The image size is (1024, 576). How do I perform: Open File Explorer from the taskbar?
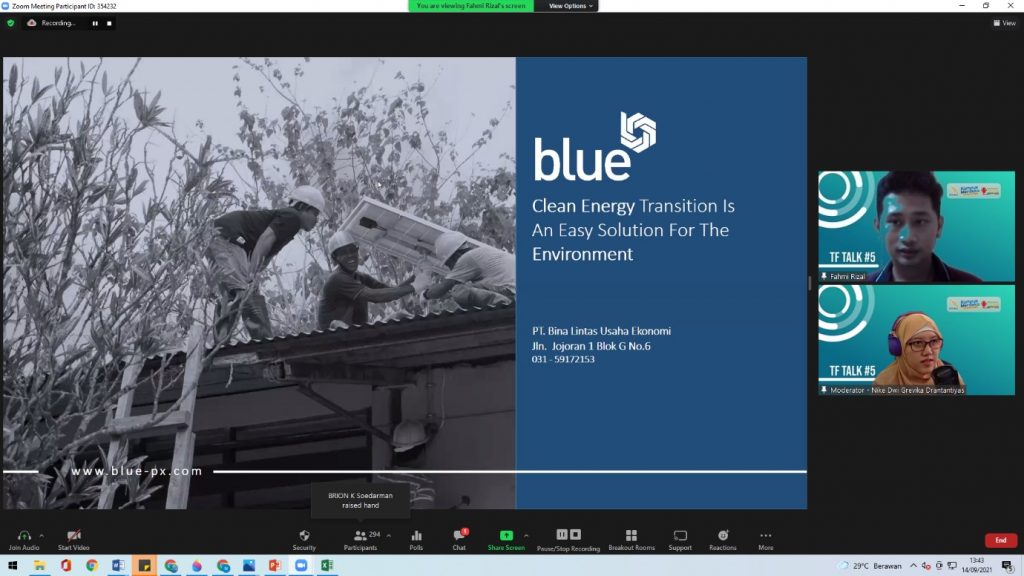tap(39, 566)
